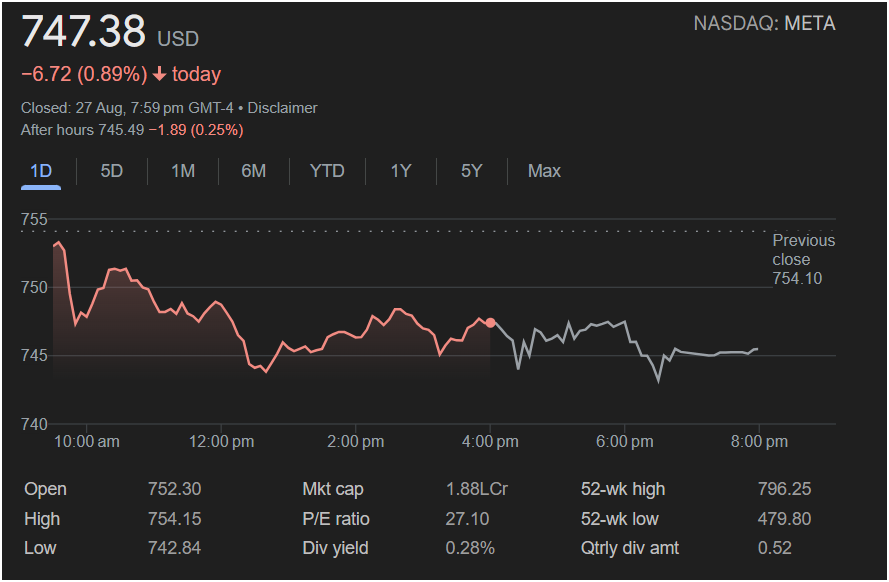
Task: Choose the 5Y chart range
Action: (x=472, y=171)
